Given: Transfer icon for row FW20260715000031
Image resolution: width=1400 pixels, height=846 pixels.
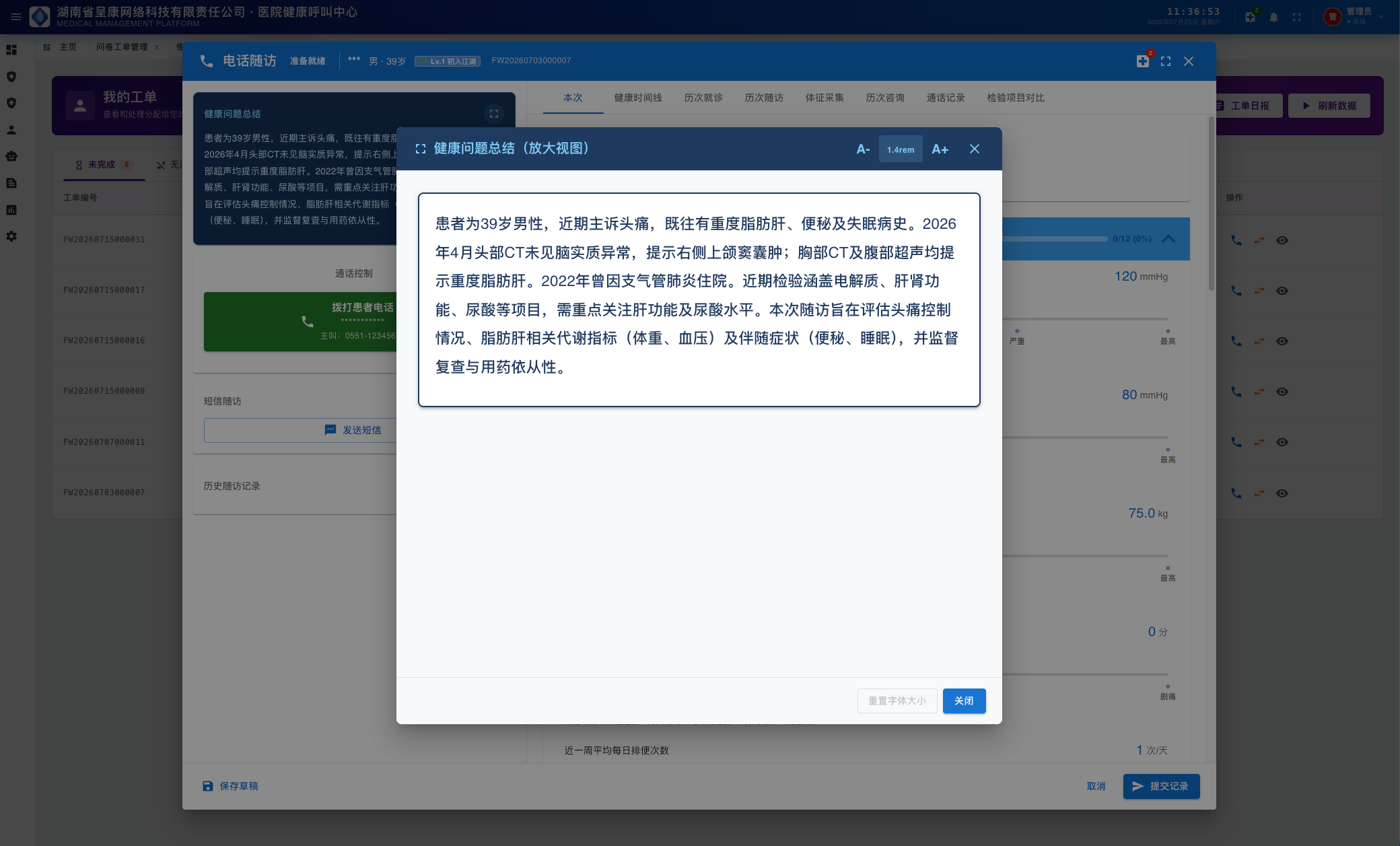Looking at the screenshot, I should 1259,240.
